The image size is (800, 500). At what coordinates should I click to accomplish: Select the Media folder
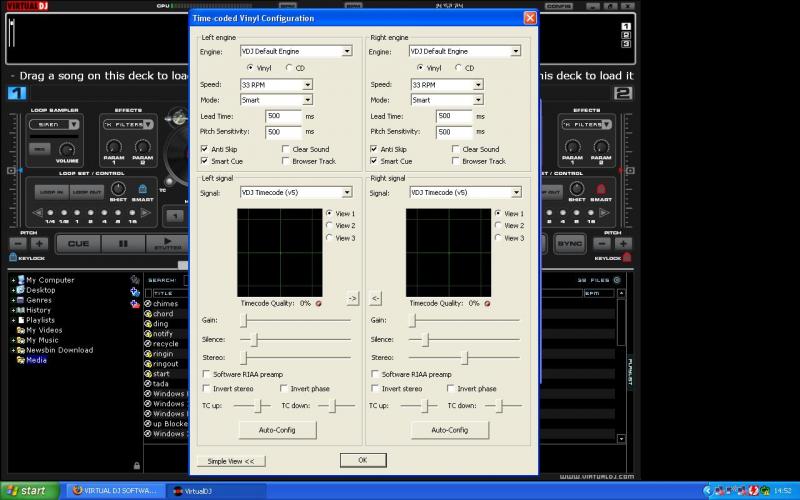(x=36, y=360)
